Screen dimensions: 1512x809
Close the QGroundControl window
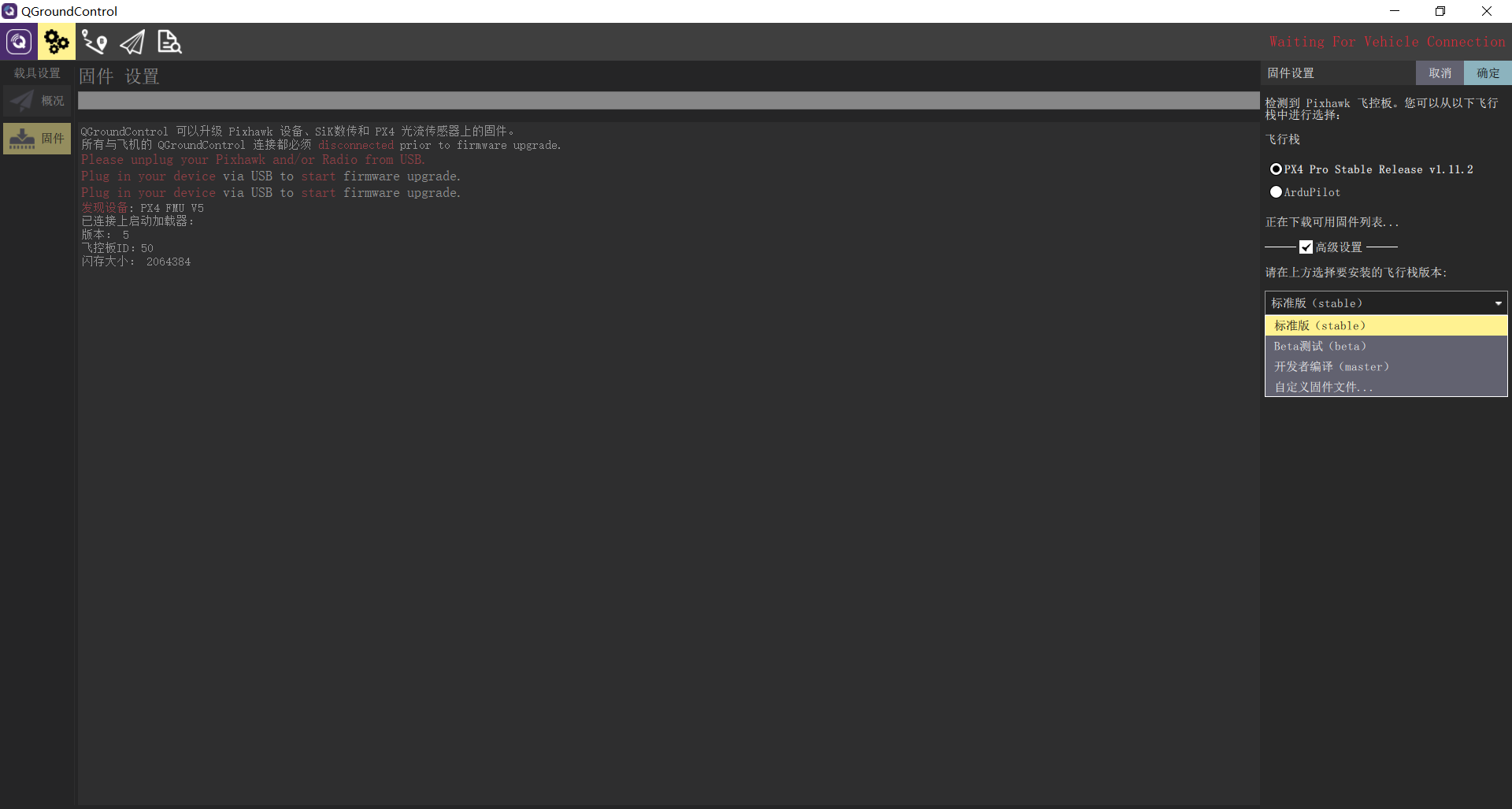(1487, 11)
